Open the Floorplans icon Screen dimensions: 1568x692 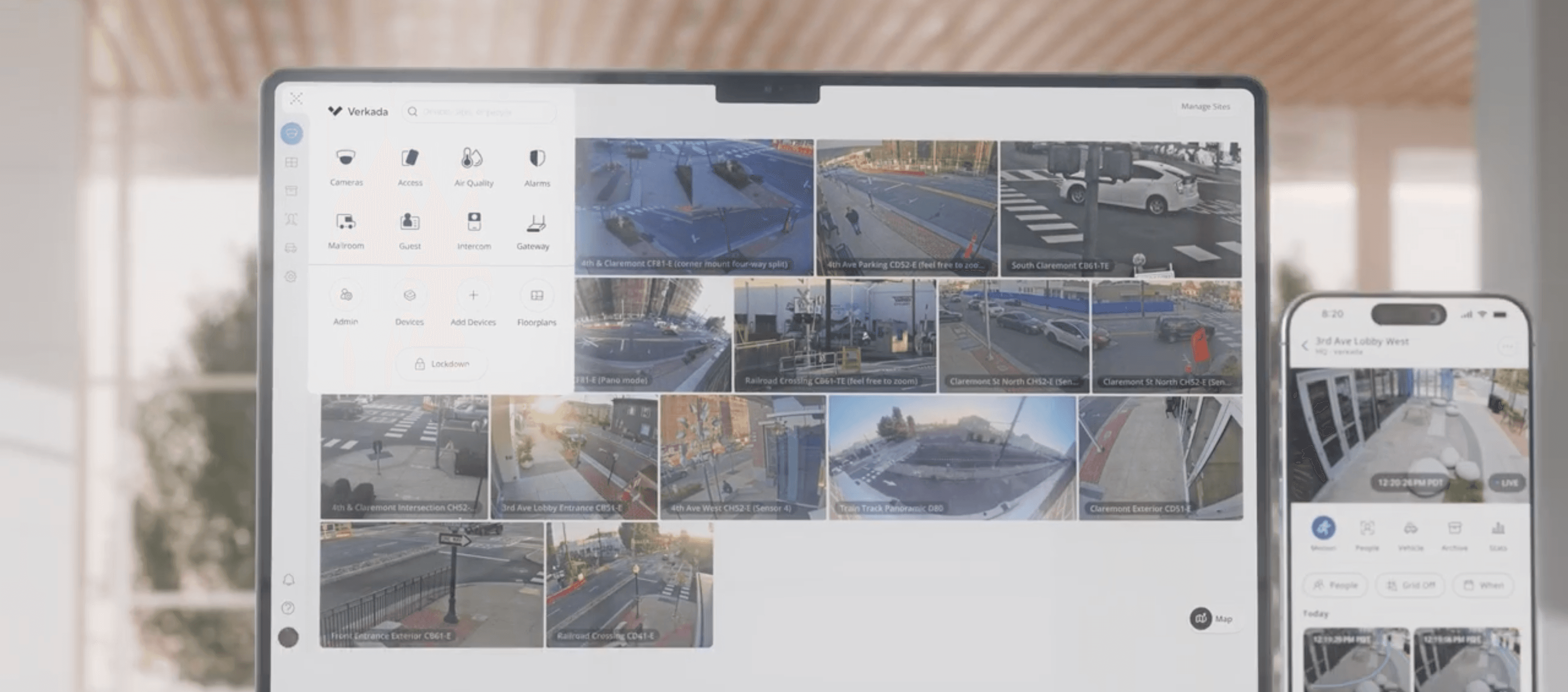point(536,296)
